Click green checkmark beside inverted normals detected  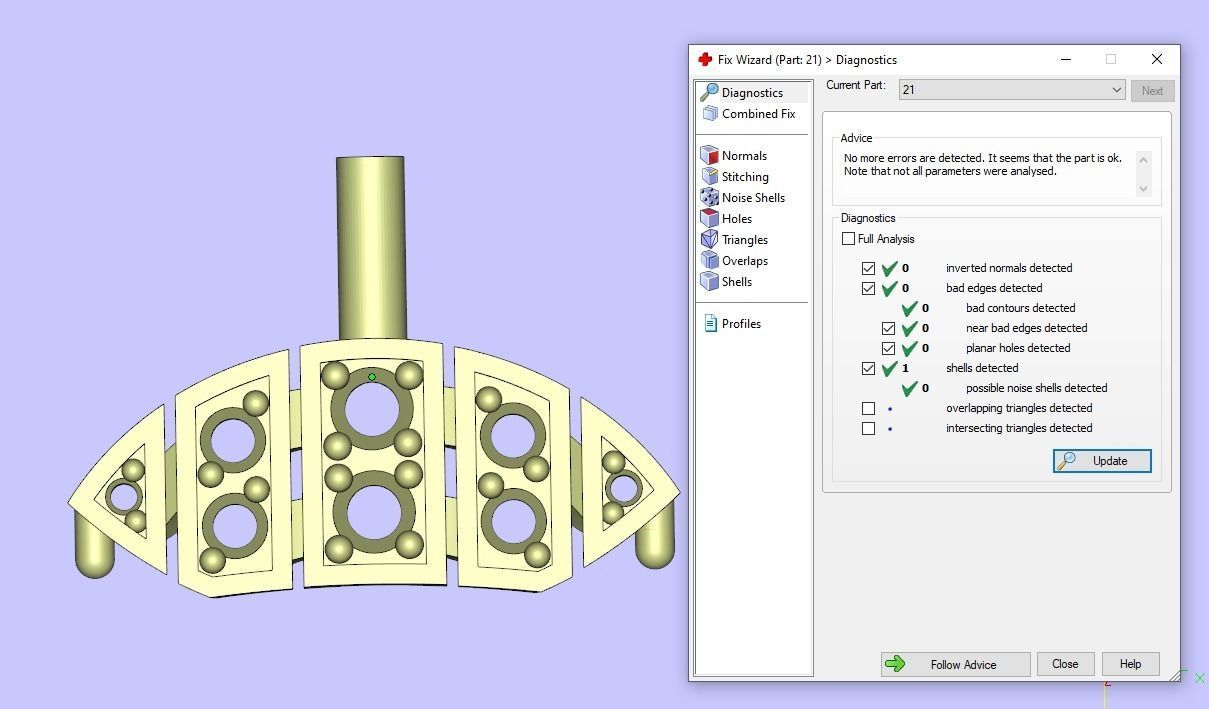pyautogui.click(x=889, y=268)
